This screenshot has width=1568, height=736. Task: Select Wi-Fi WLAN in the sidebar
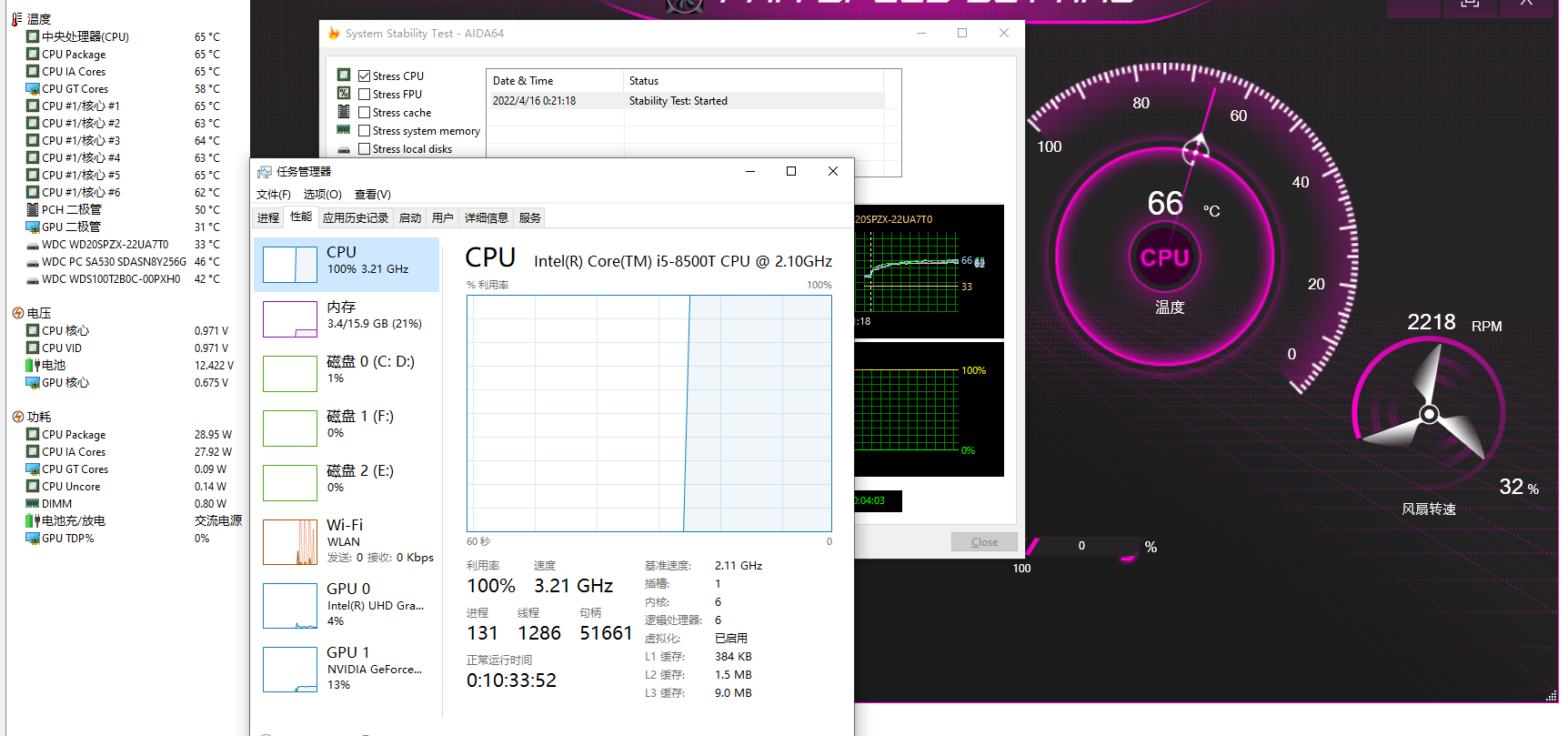[347, 542]
